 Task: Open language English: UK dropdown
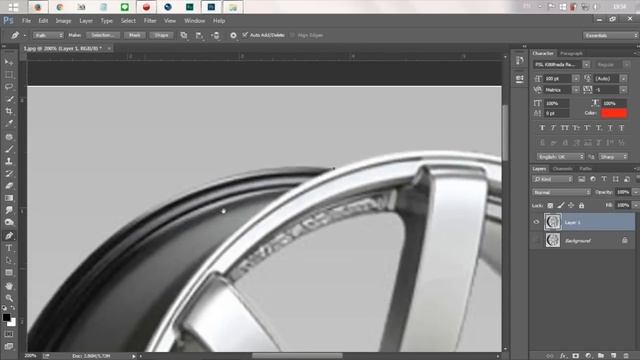click(x=560, y=157)
